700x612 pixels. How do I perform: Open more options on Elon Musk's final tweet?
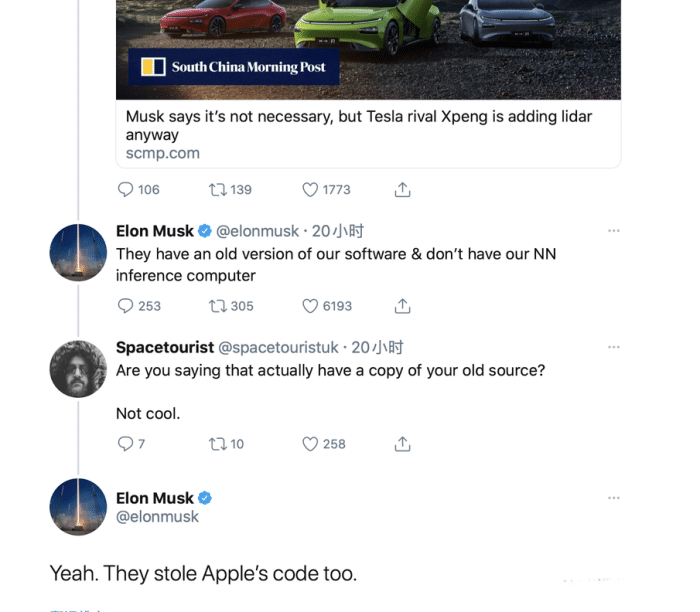pos(614,497)
